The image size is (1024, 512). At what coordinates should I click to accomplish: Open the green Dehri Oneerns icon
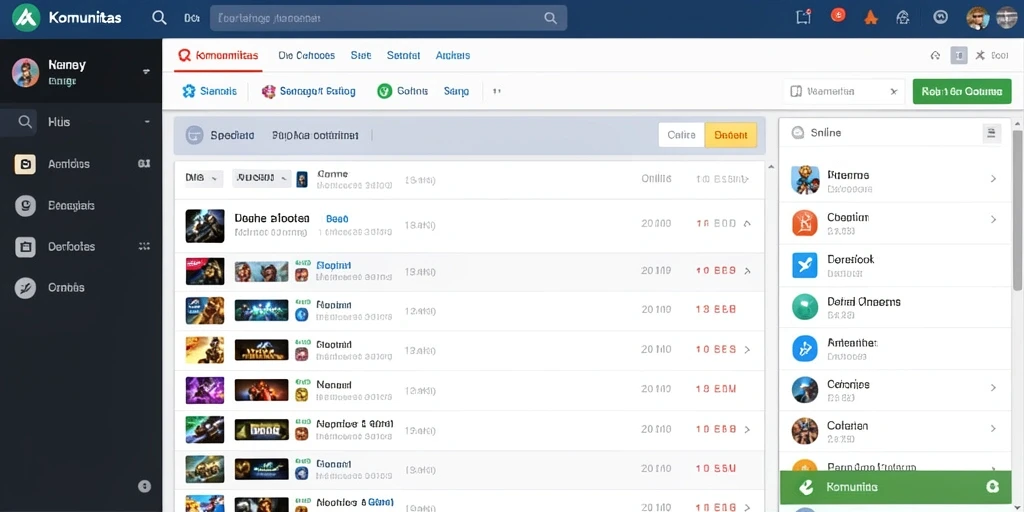click(805, 307)
